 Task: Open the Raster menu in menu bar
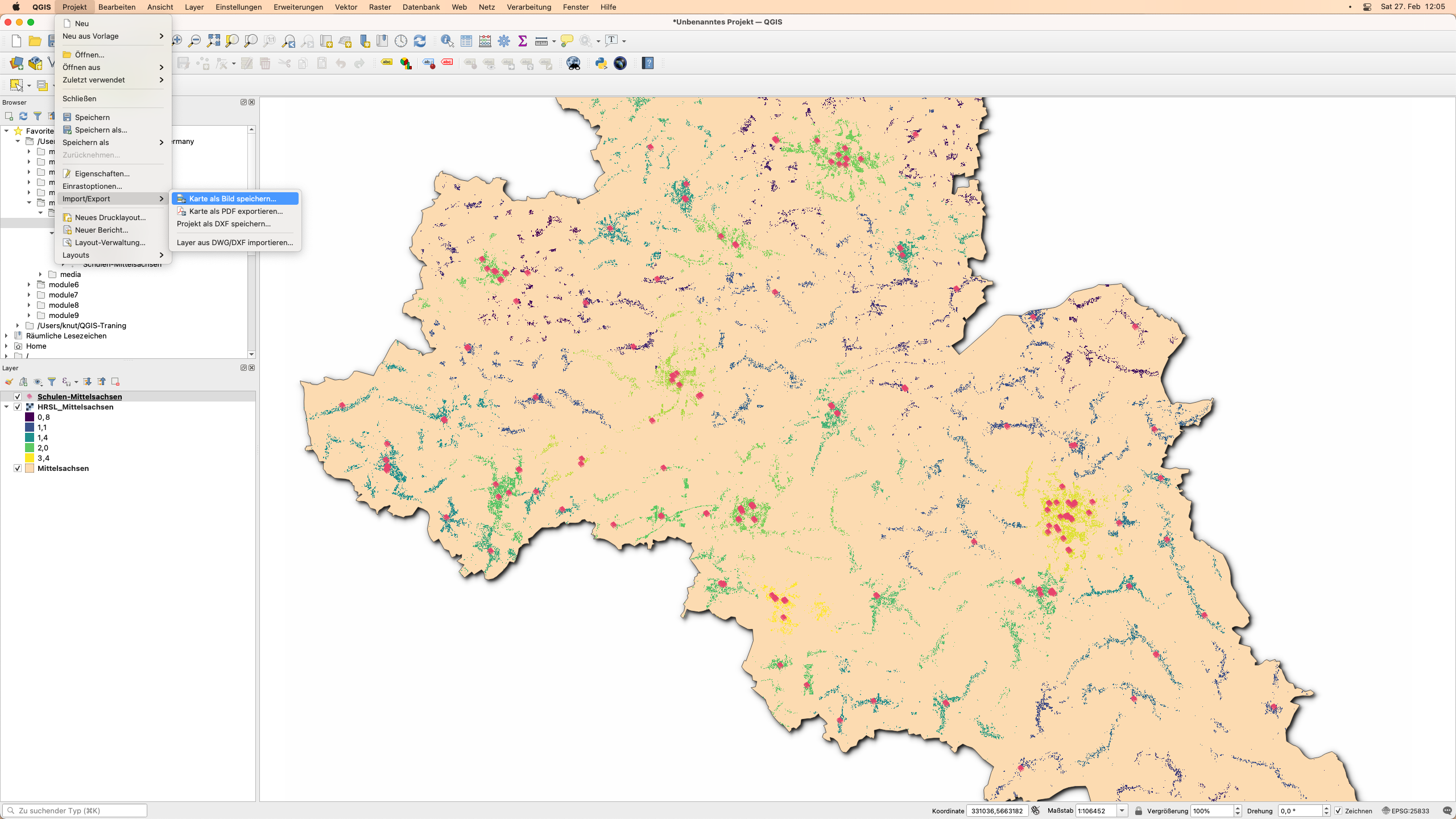click(380, 7)
